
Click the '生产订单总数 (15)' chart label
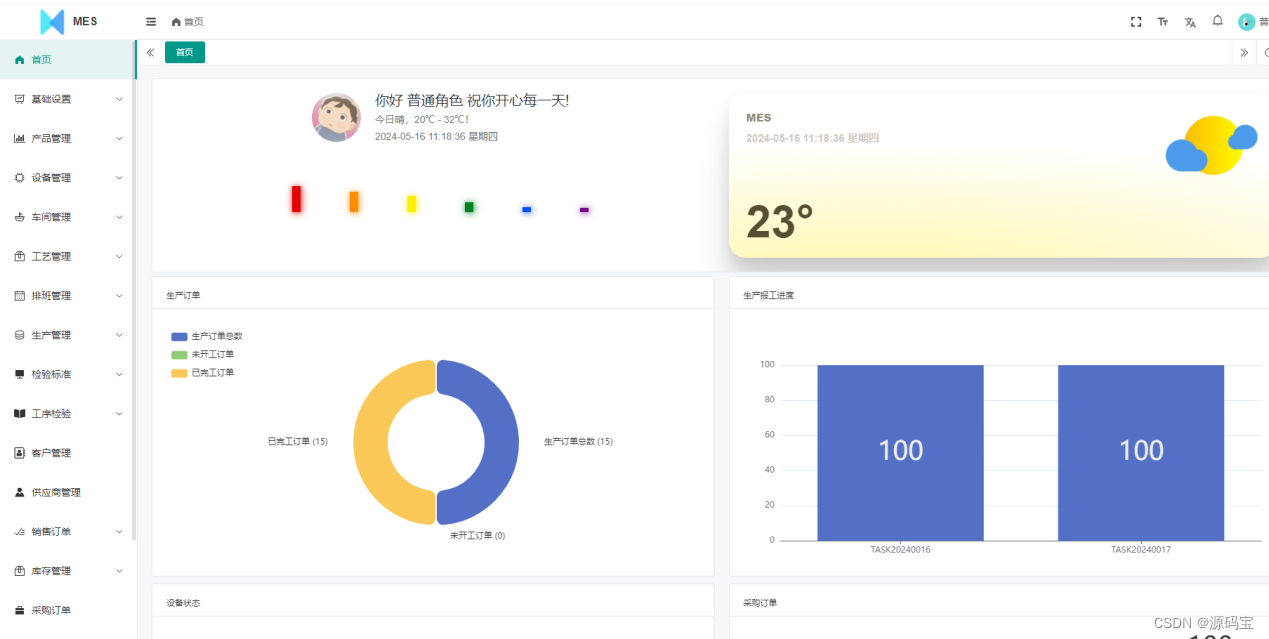pyautogui.click(x=578, y=441)
